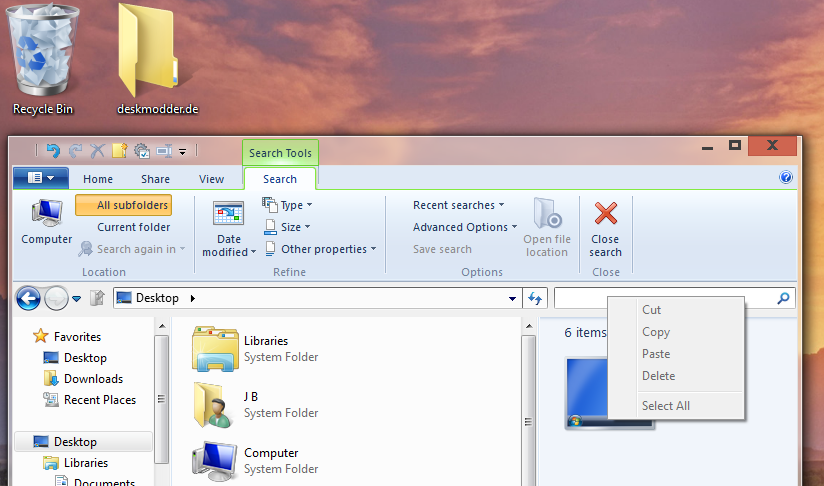Expand the arrow after Desktop in address bar
The height and width of the screenshot is (486, 824).
pyautogui.click(x=193, y=298)
